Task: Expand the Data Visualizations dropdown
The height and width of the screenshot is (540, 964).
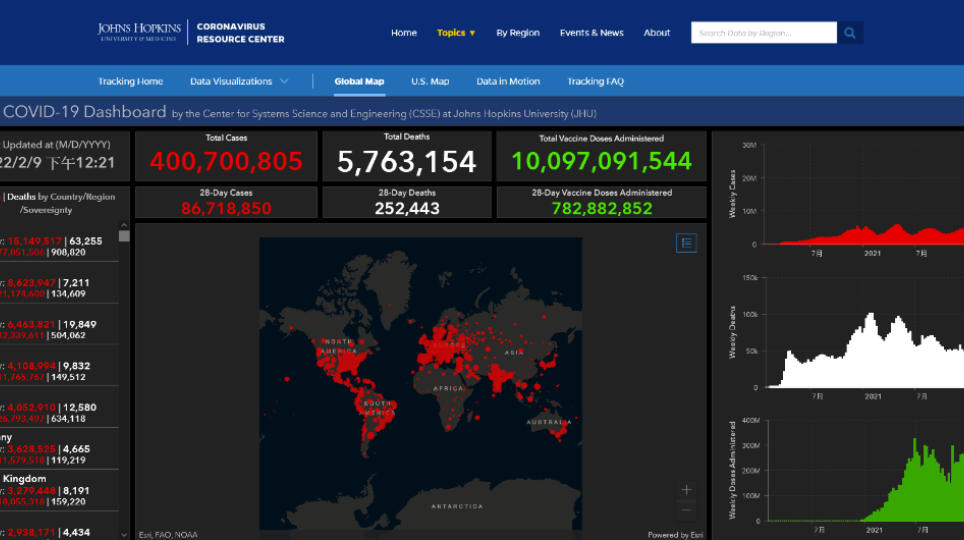Action: click(239, 81)
